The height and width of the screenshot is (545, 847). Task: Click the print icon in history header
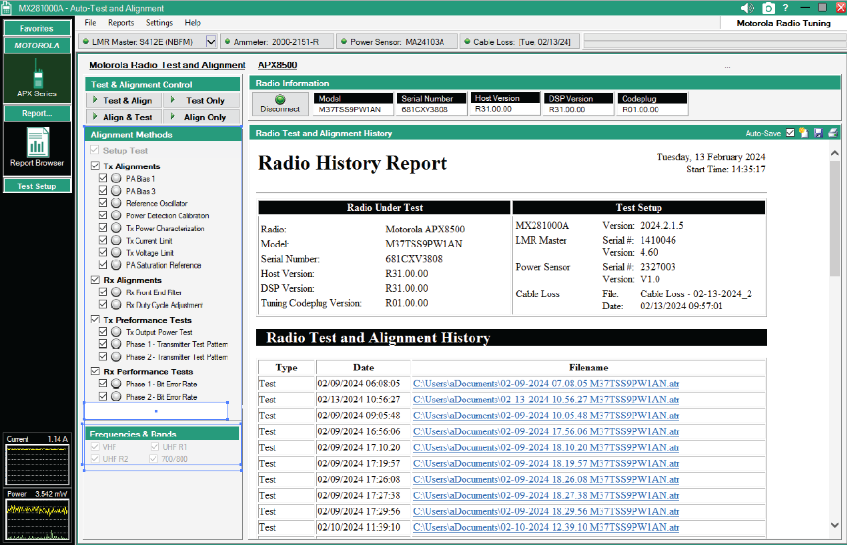833,133
